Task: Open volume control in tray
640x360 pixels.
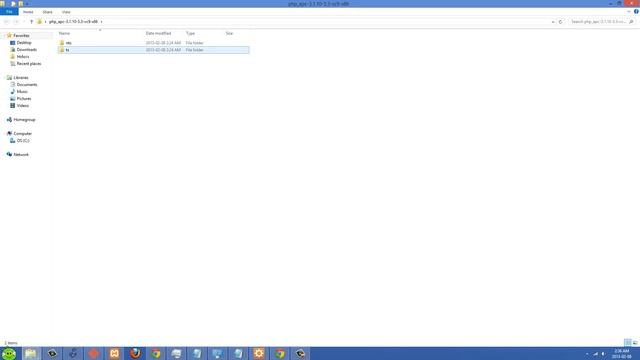Action: pyautogui.click(x=603, y=354)
